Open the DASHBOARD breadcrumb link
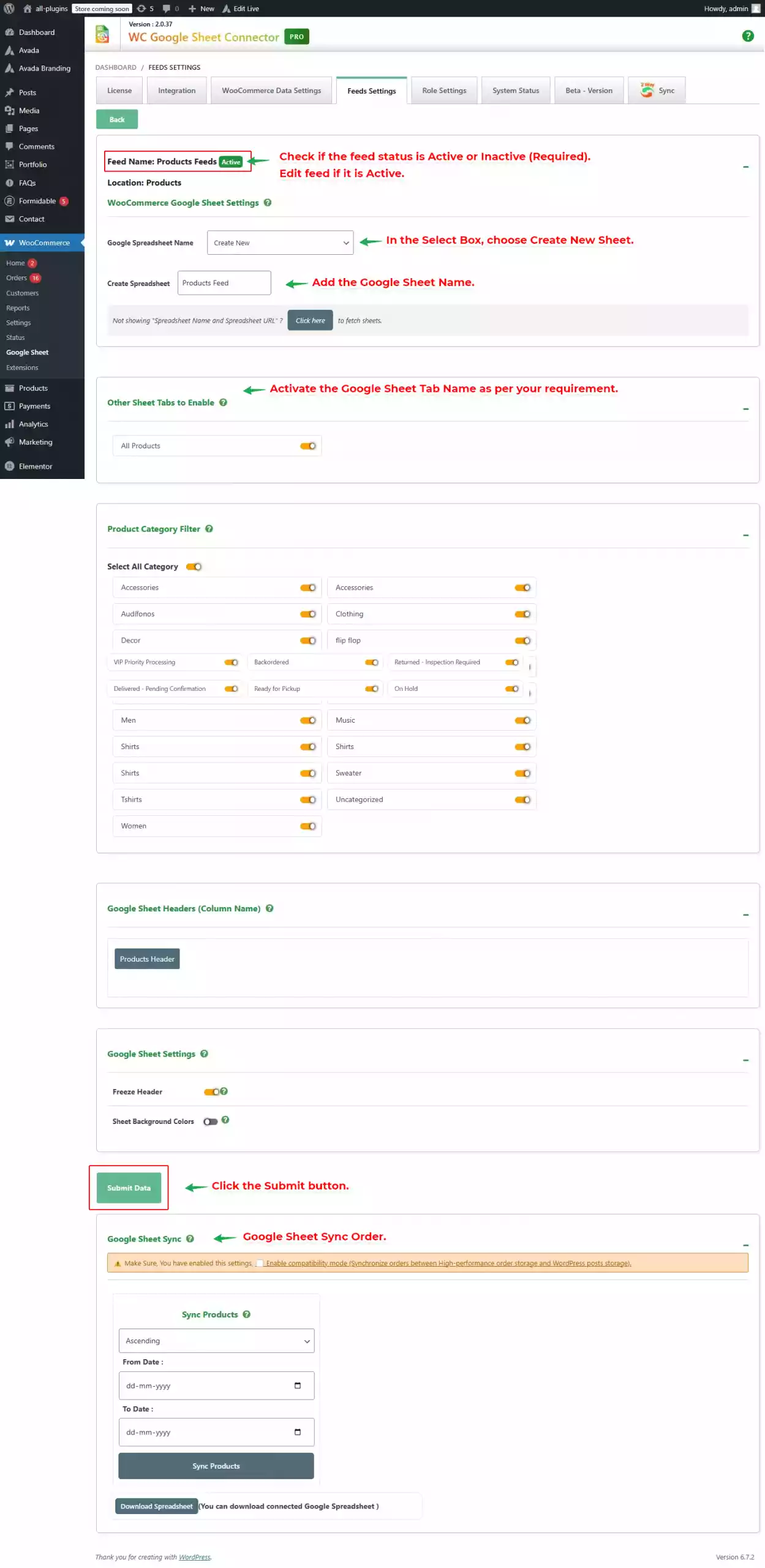 [116, 67]
